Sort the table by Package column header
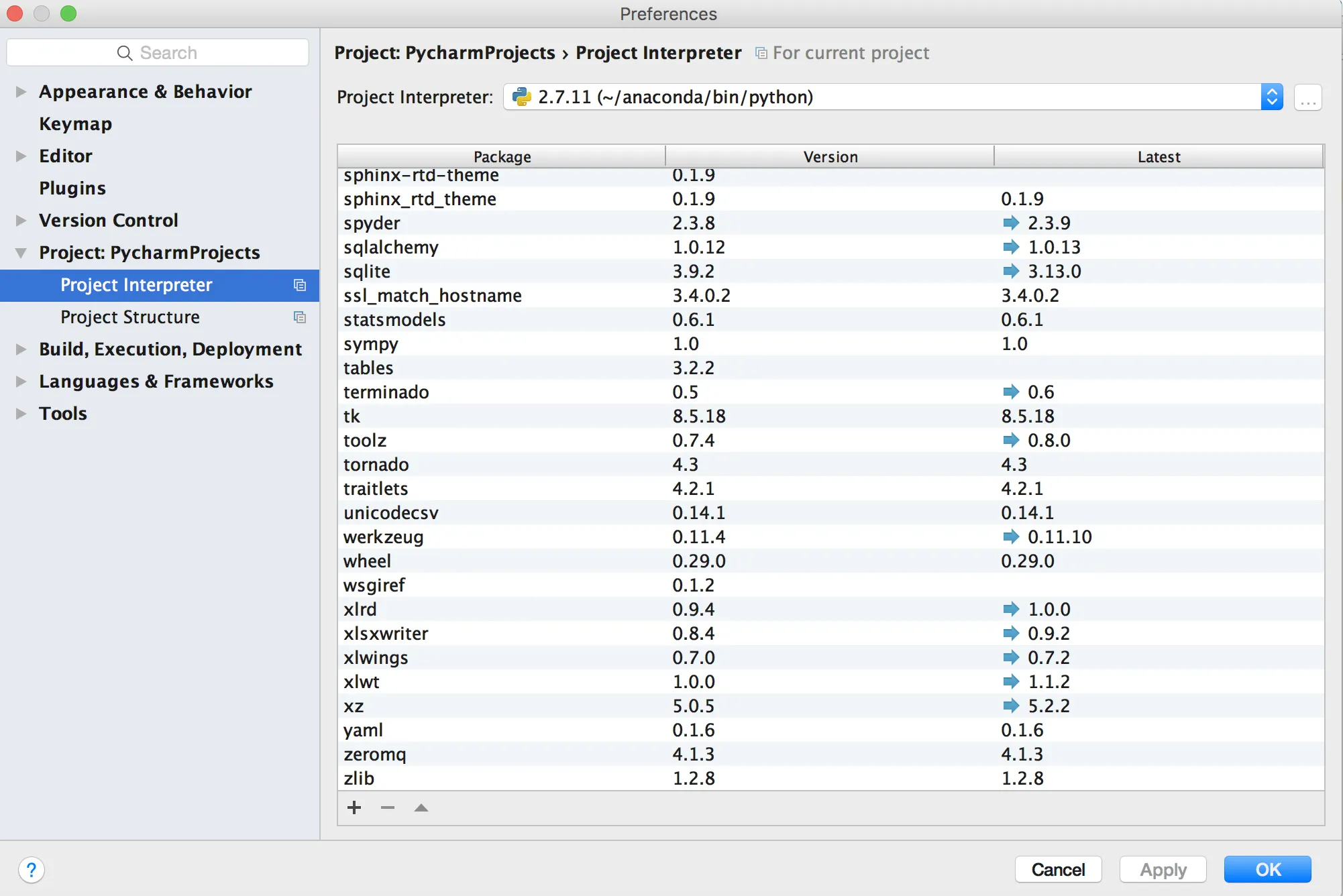 coord(502,157)
